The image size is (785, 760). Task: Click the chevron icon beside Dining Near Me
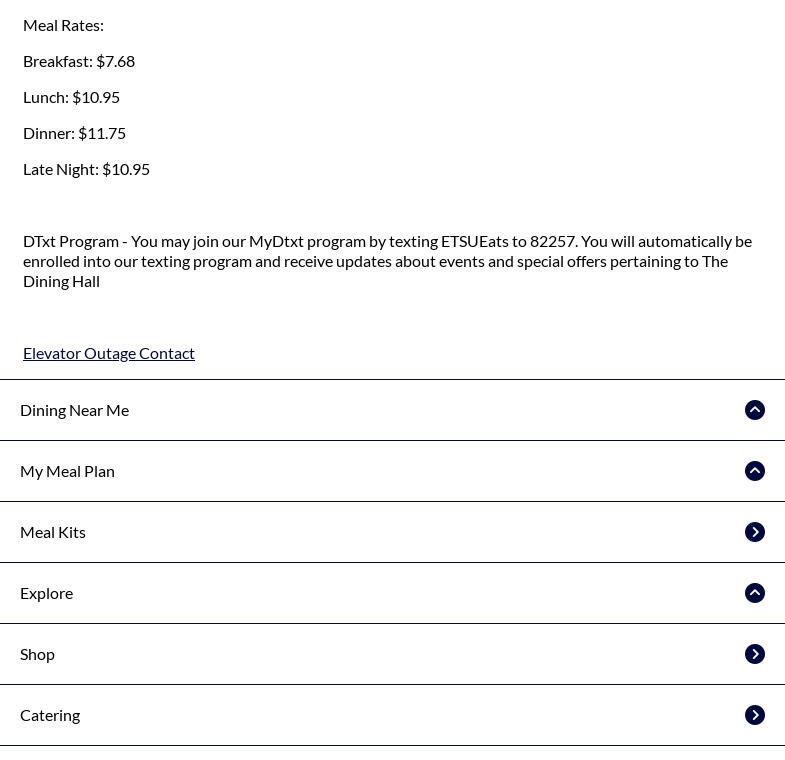tap(755, 410)
